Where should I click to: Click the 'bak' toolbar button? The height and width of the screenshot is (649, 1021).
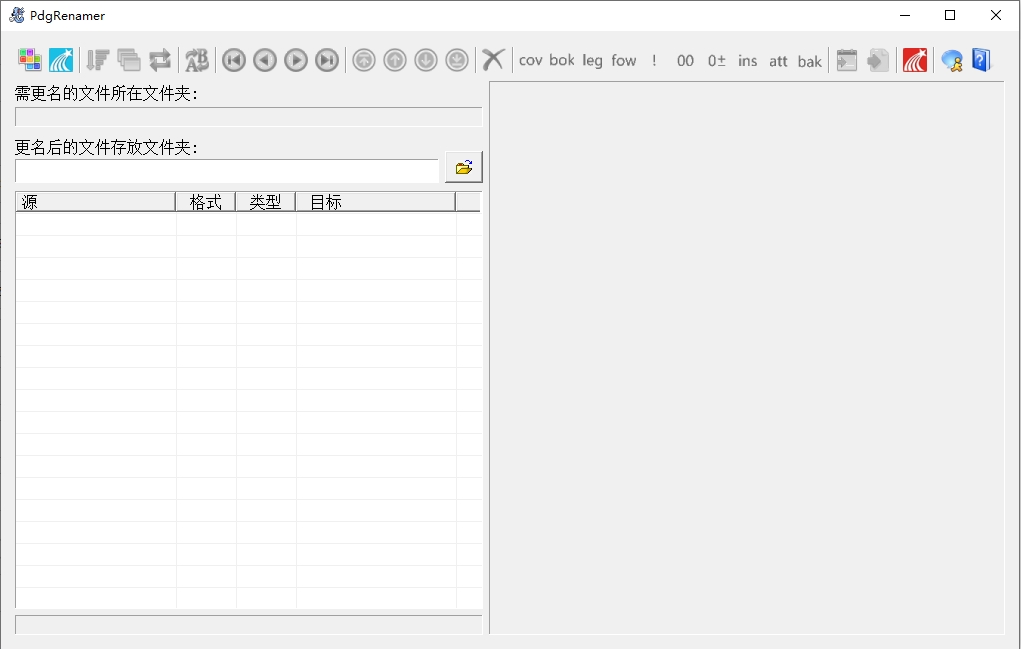point(809,61)
